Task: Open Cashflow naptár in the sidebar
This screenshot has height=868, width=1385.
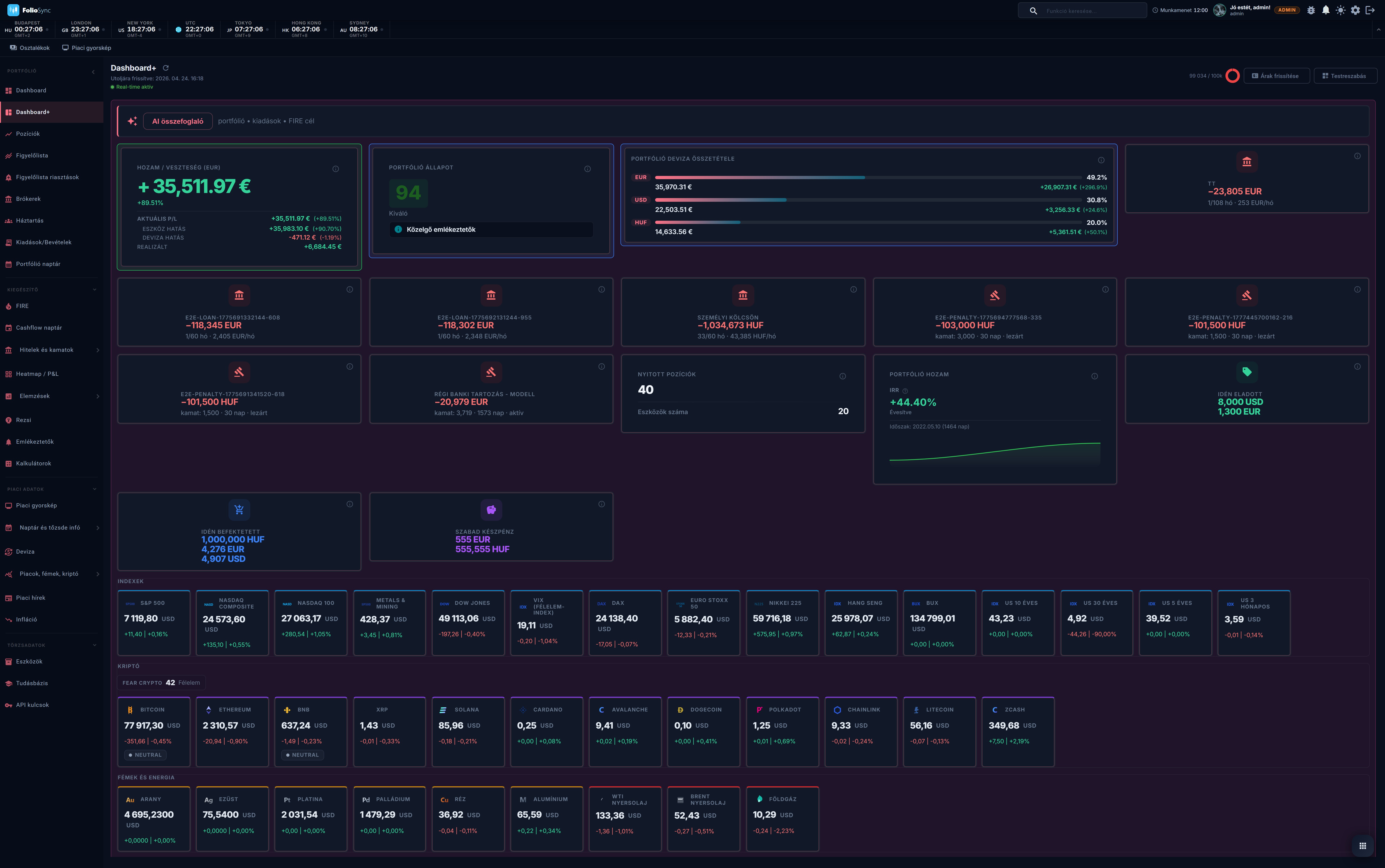Action: pos(52,328)
